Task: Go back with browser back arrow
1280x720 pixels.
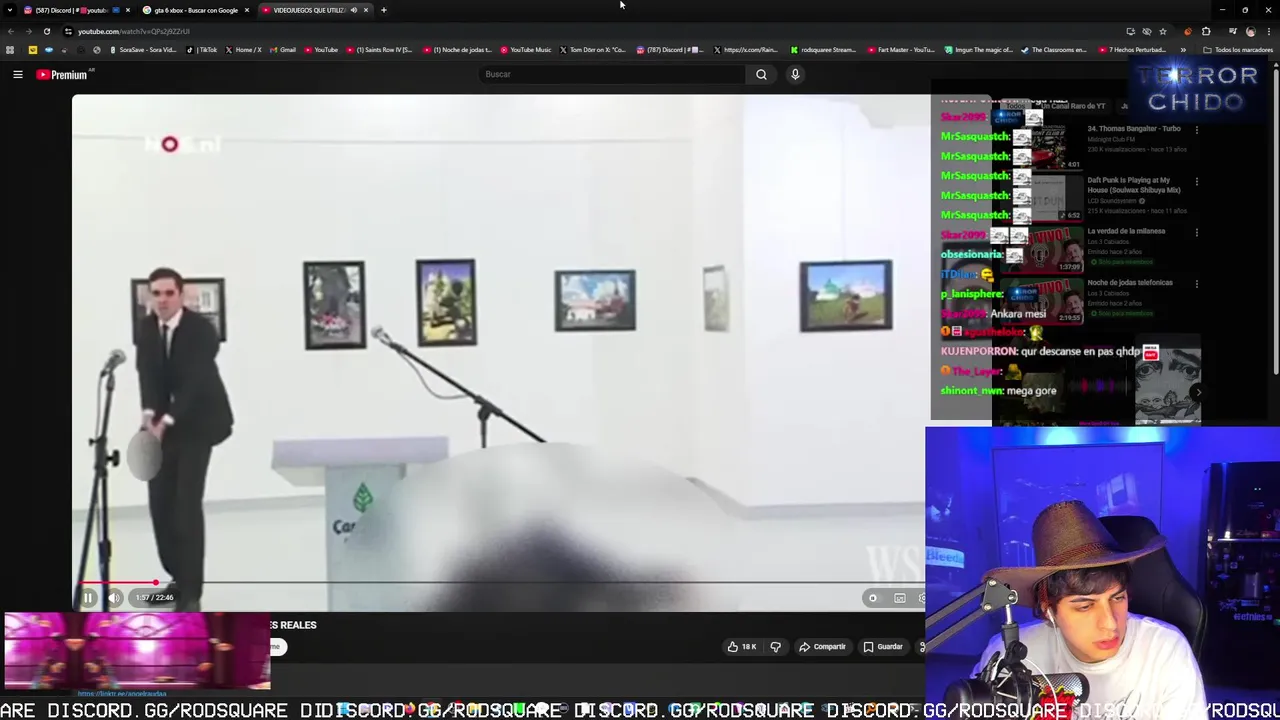Action: (x=11, y=31)
